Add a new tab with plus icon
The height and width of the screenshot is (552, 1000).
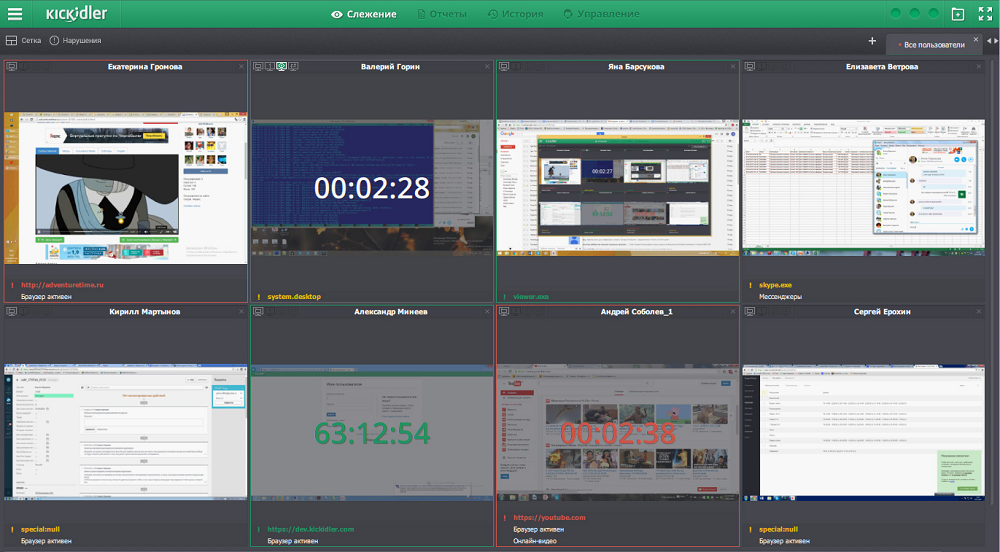[872, 41]
